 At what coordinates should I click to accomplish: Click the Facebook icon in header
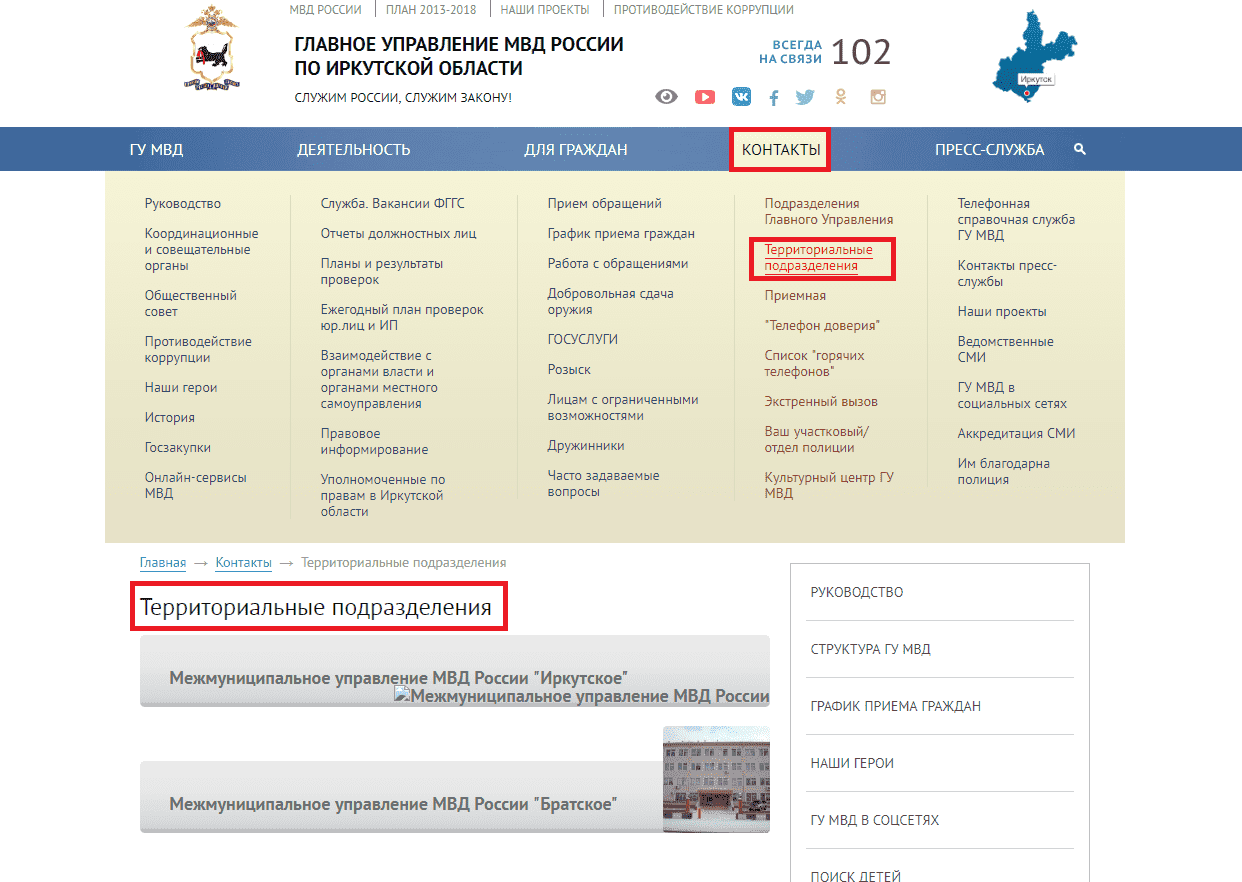tap(773, 98)
